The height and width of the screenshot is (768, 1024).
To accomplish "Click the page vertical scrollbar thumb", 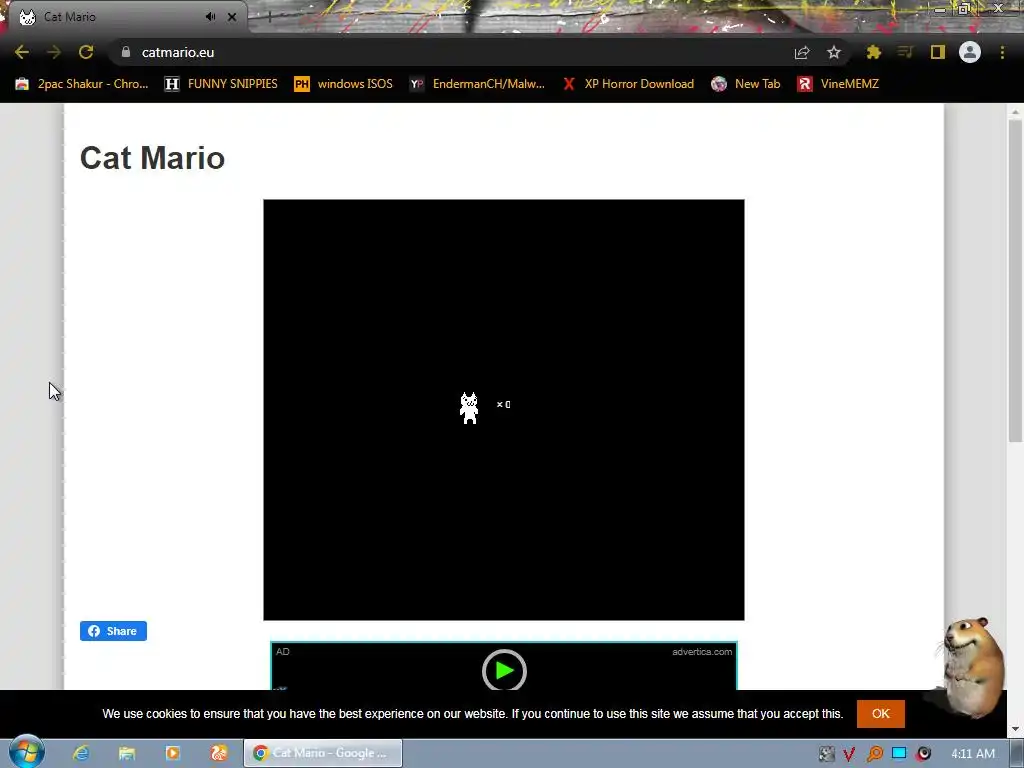I will click(x=1015, y=281).
